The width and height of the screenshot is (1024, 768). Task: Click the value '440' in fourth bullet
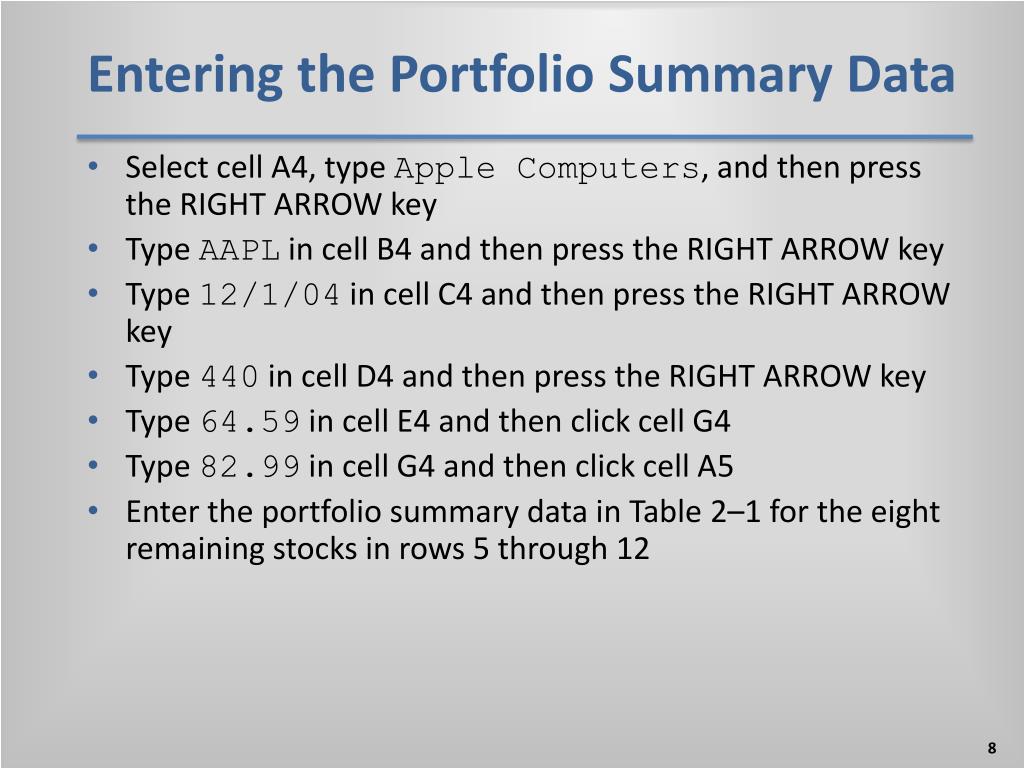click(x=229, y=377)
